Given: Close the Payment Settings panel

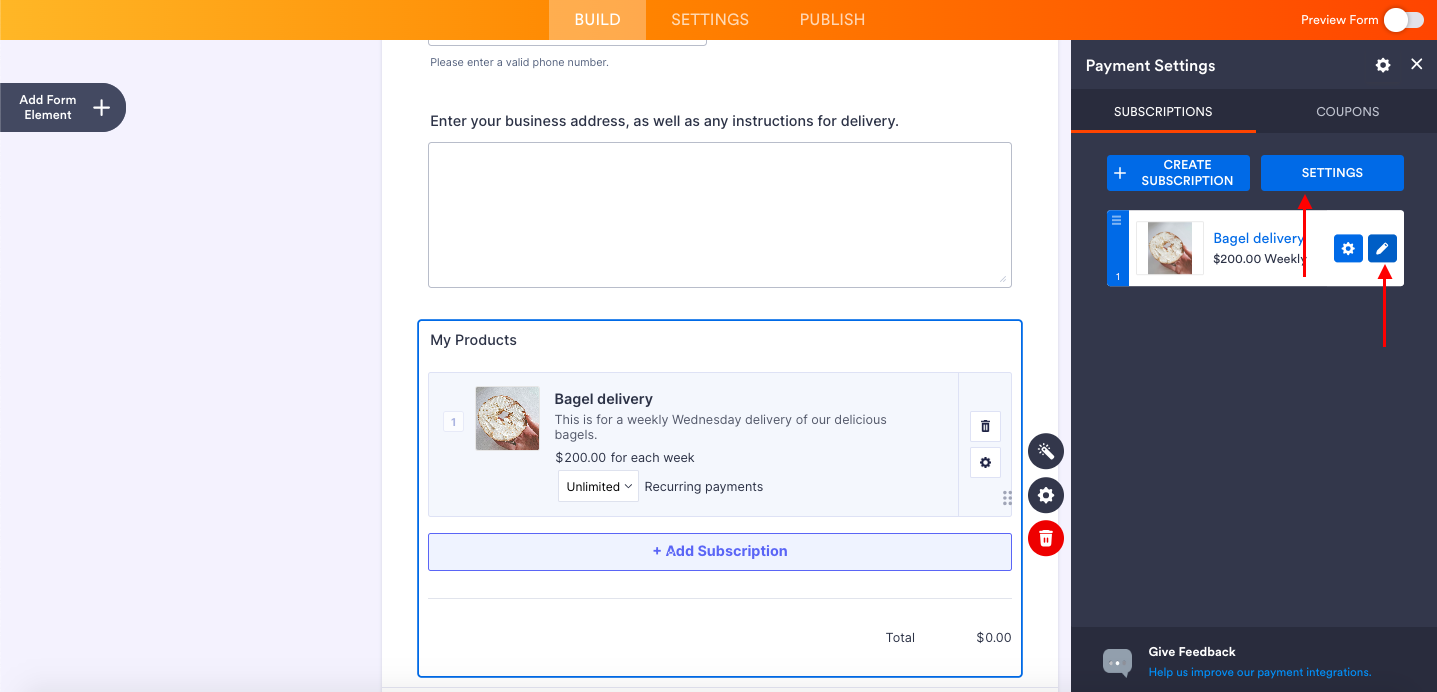Looking at the screenshot, I should [1416, 64].
